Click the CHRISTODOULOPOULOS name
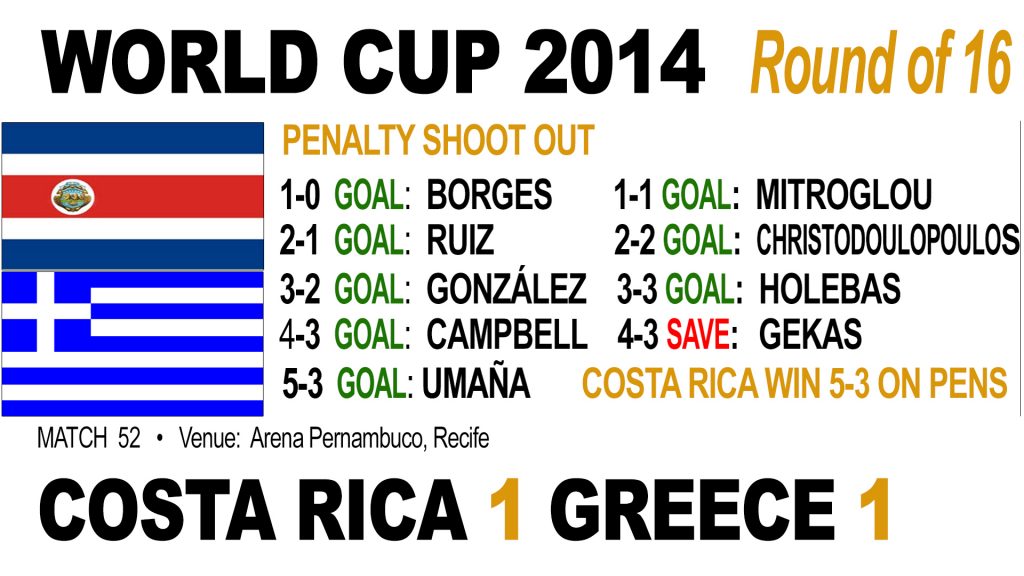The width and height of the screenshot is (1024, 576). pos(888,240)
